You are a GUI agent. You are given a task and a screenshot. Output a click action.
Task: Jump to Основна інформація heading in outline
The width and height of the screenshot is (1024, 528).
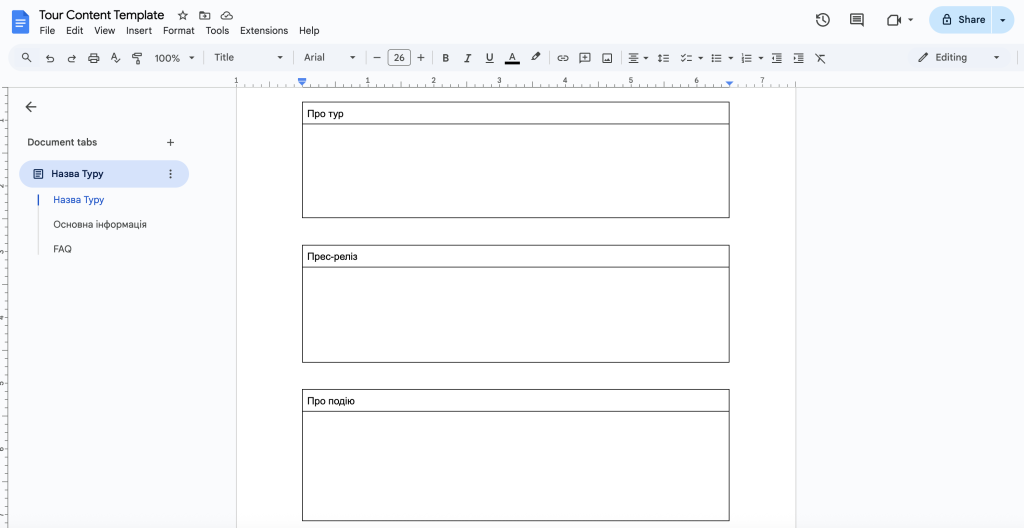tap(100, 225)
